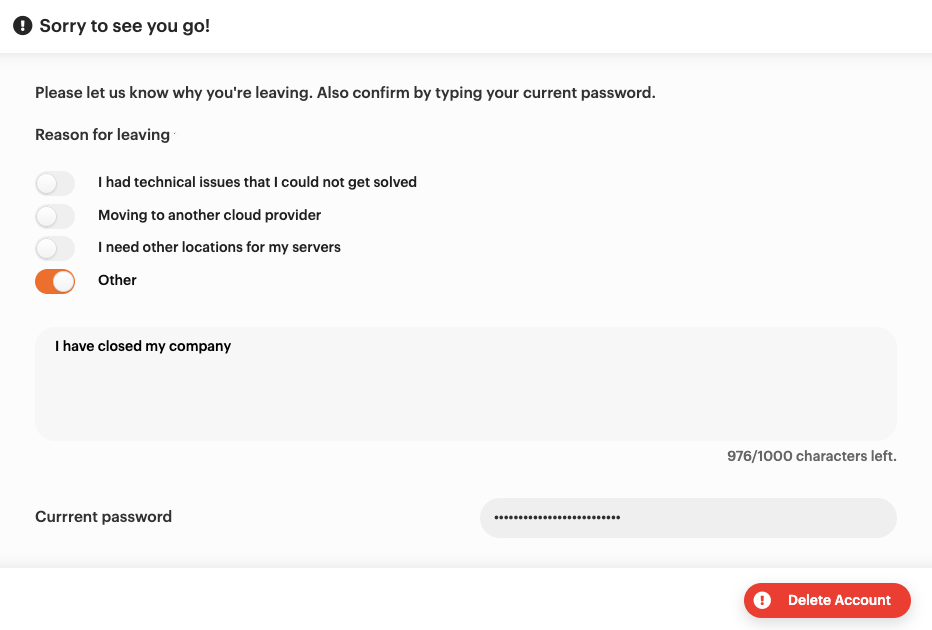
Task: Click the 'Moving to another cloud provider' label
Action: coord(209,215)
